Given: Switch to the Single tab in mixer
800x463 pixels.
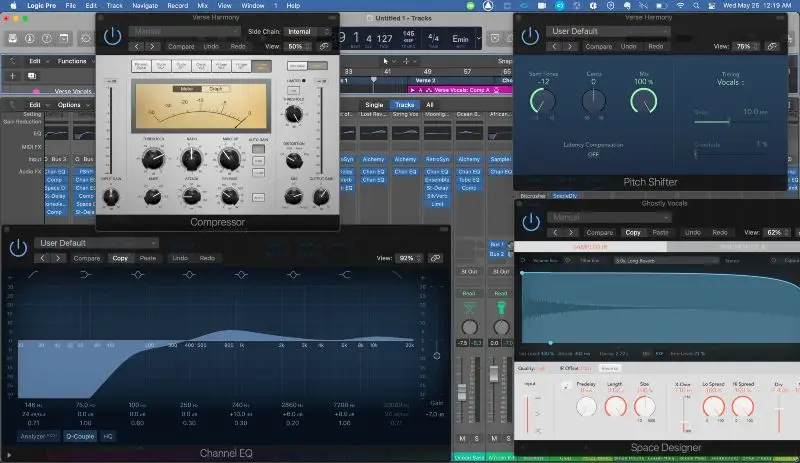Looking at the screenshot, I should pyautogui.click(x=373, y=105).
